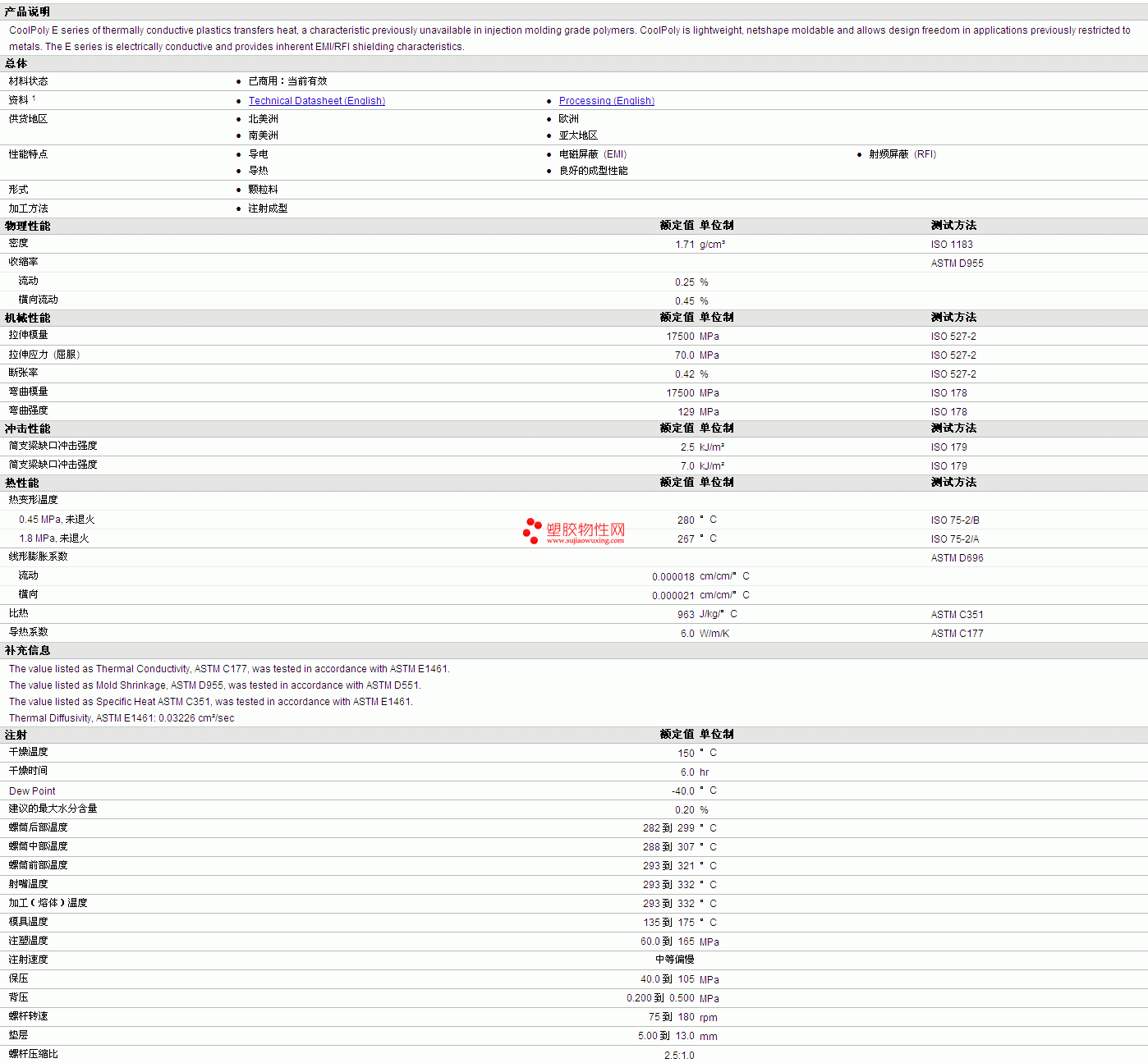Select the 南美洲 region entry
Viewport: 1148px width, 1063px height.
click(x=264, y=135)
